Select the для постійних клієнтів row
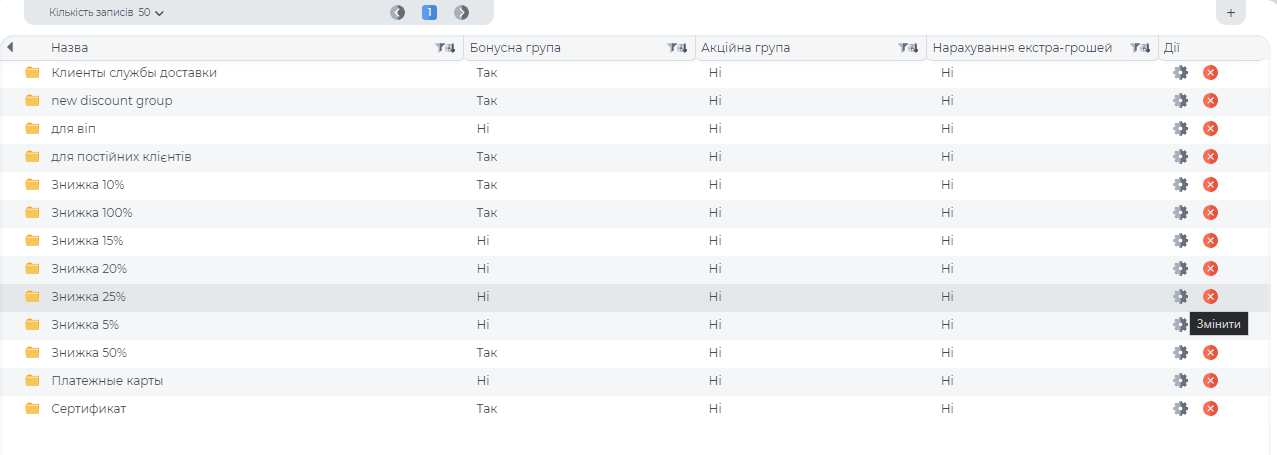 tap(121, 156)
